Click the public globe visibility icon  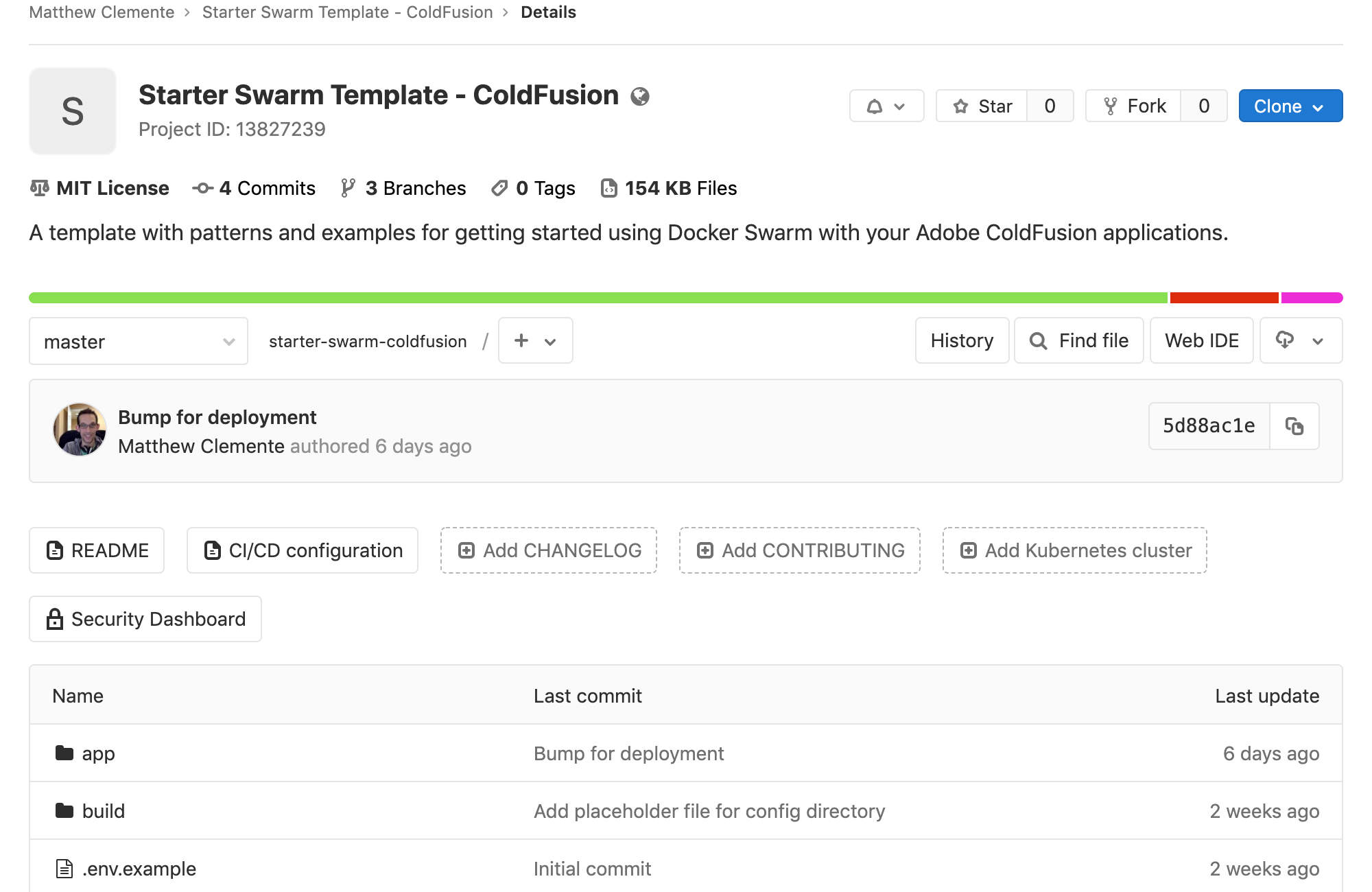point(640,97)
